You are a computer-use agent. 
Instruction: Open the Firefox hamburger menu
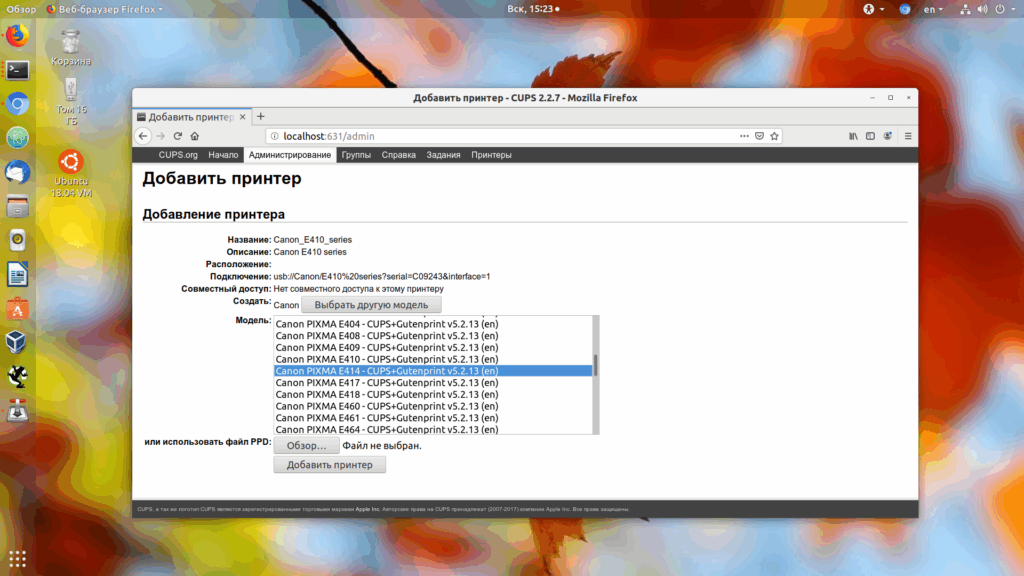click(x=908, y=136)
